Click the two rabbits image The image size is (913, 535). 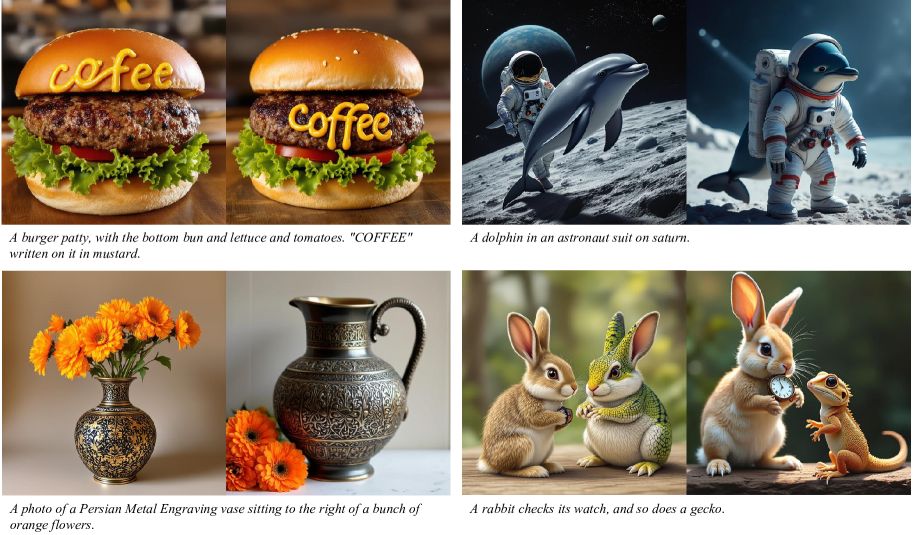point(574,382)
